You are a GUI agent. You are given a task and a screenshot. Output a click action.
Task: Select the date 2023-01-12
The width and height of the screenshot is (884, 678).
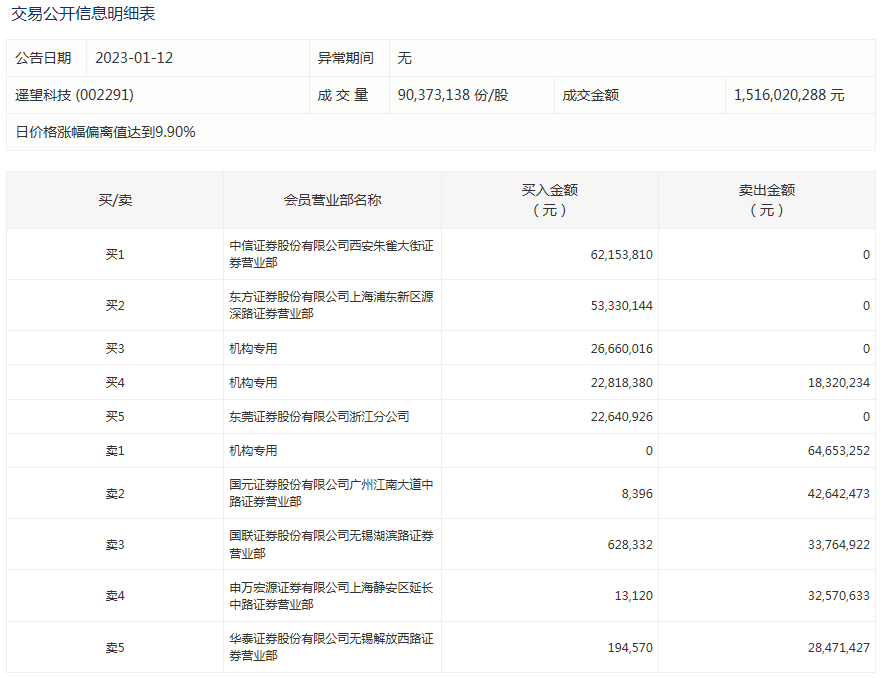pos(134,58)
